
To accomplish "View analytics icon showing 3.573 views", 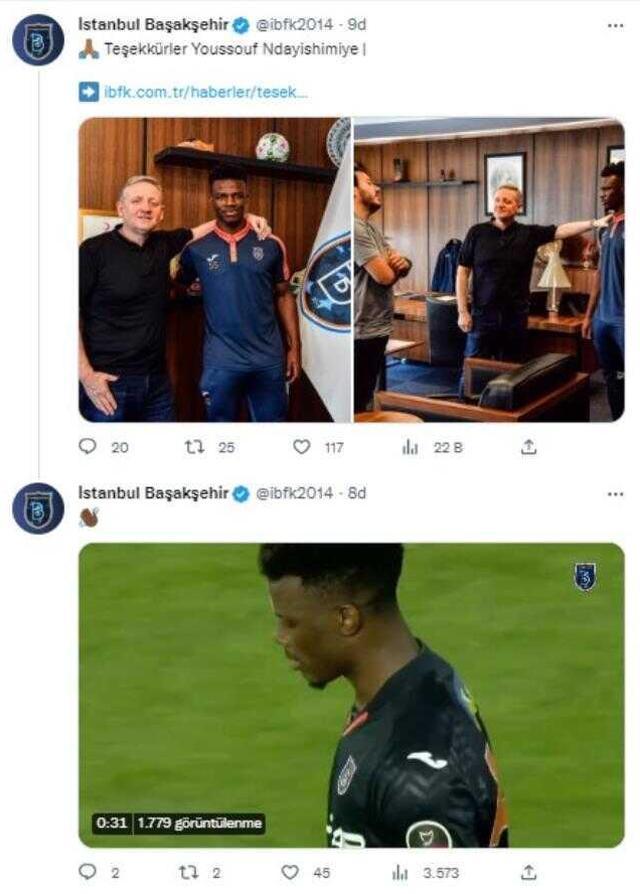I will click(x=400, y=872).
